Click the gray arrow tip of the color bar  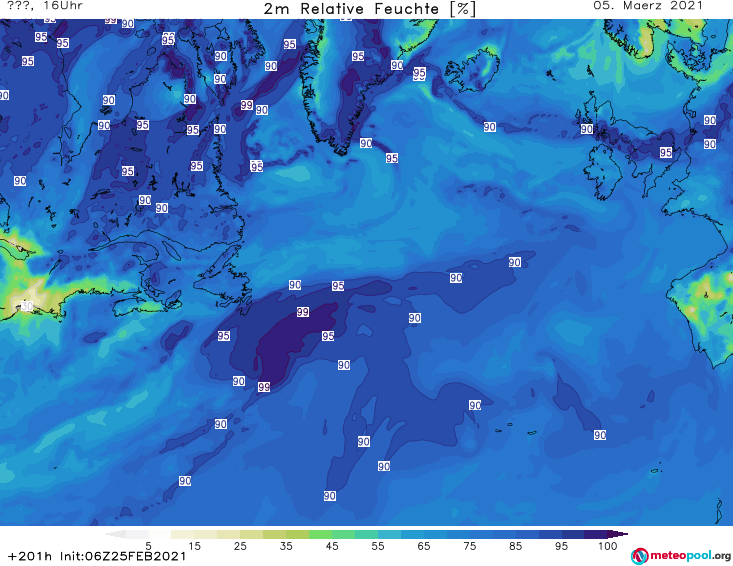[116, 534]
